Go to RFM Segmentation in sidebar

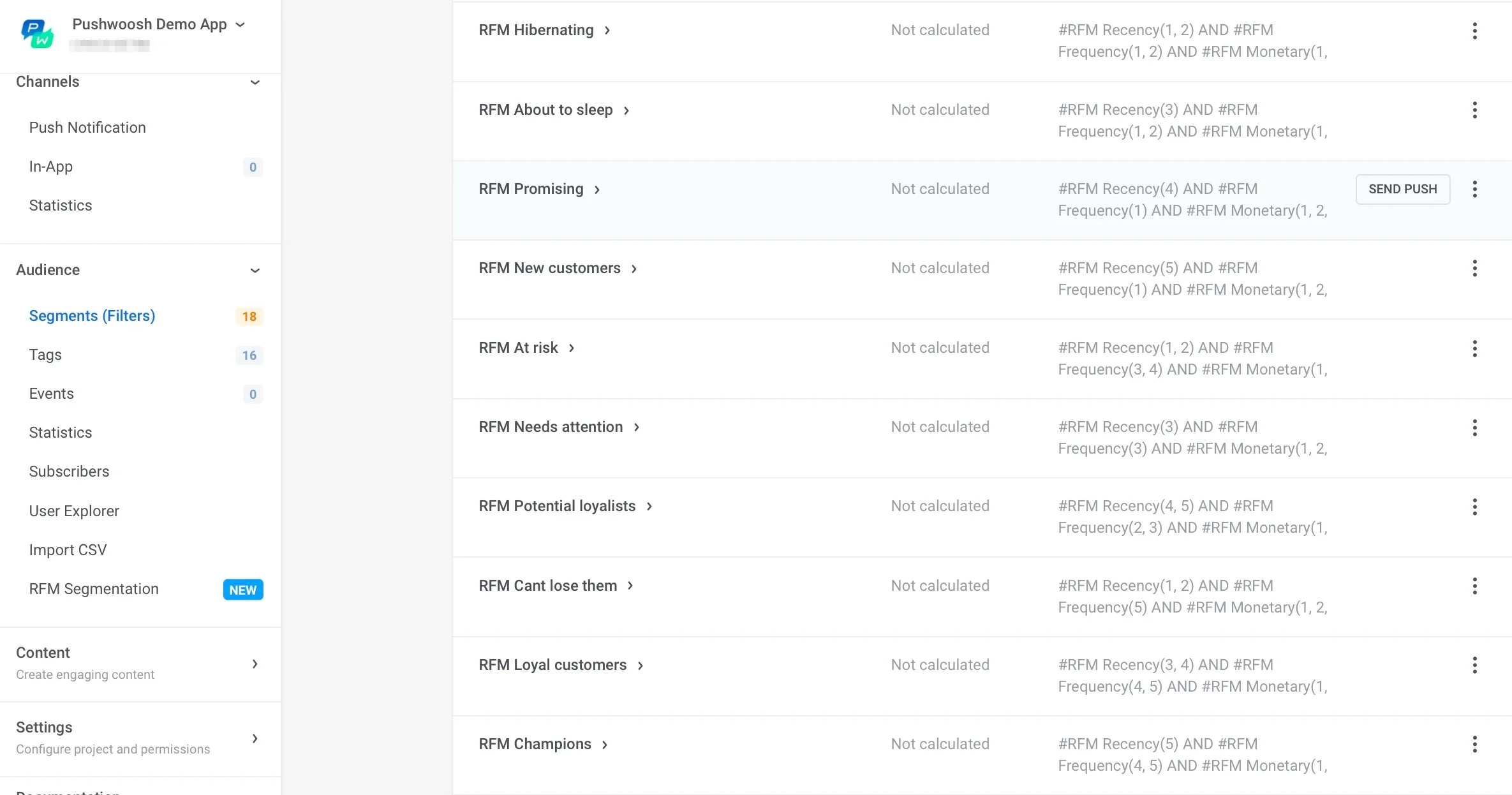click(x=94, y=589)
